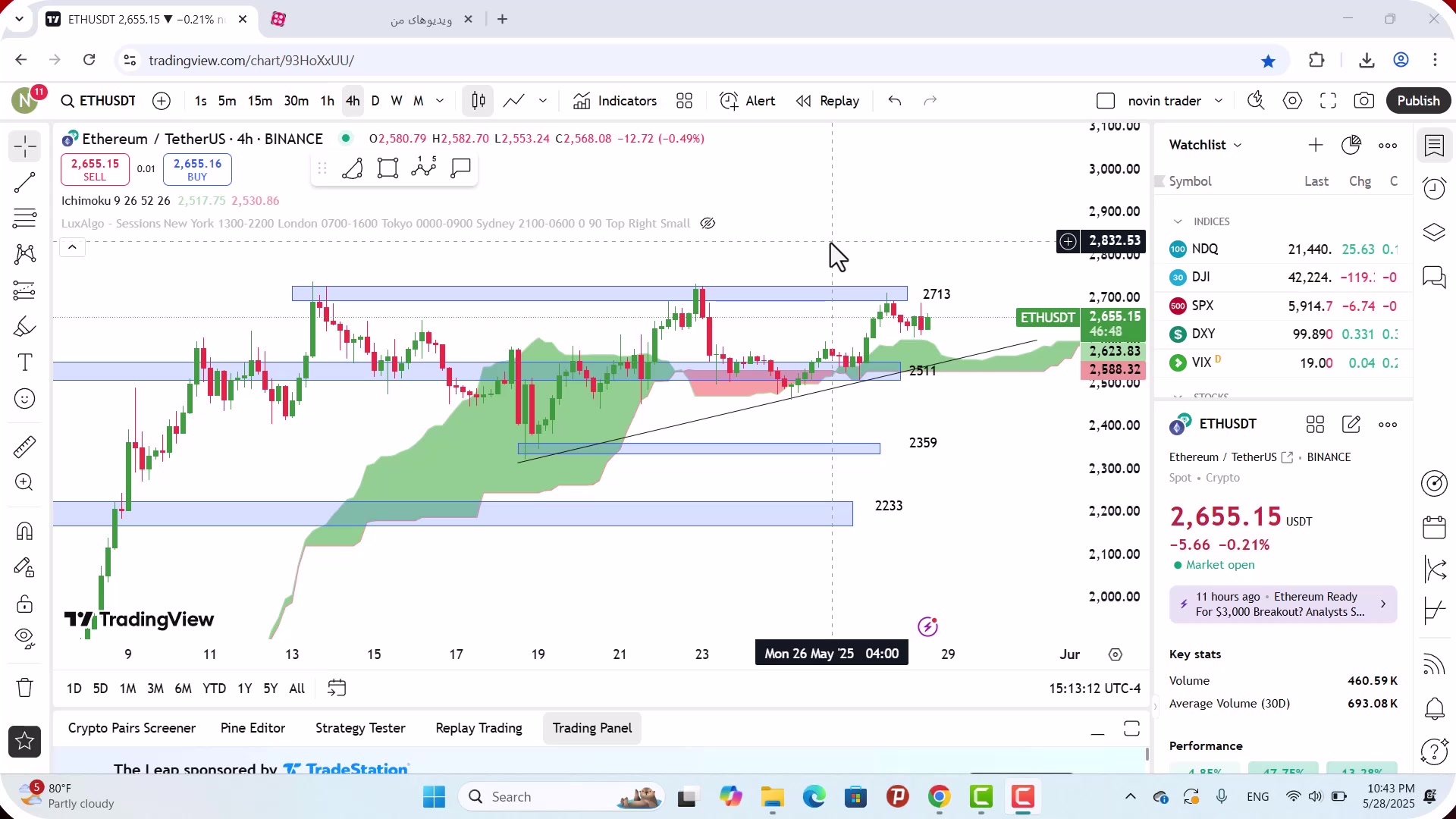Set chart range to 1M

pos(127,689)
